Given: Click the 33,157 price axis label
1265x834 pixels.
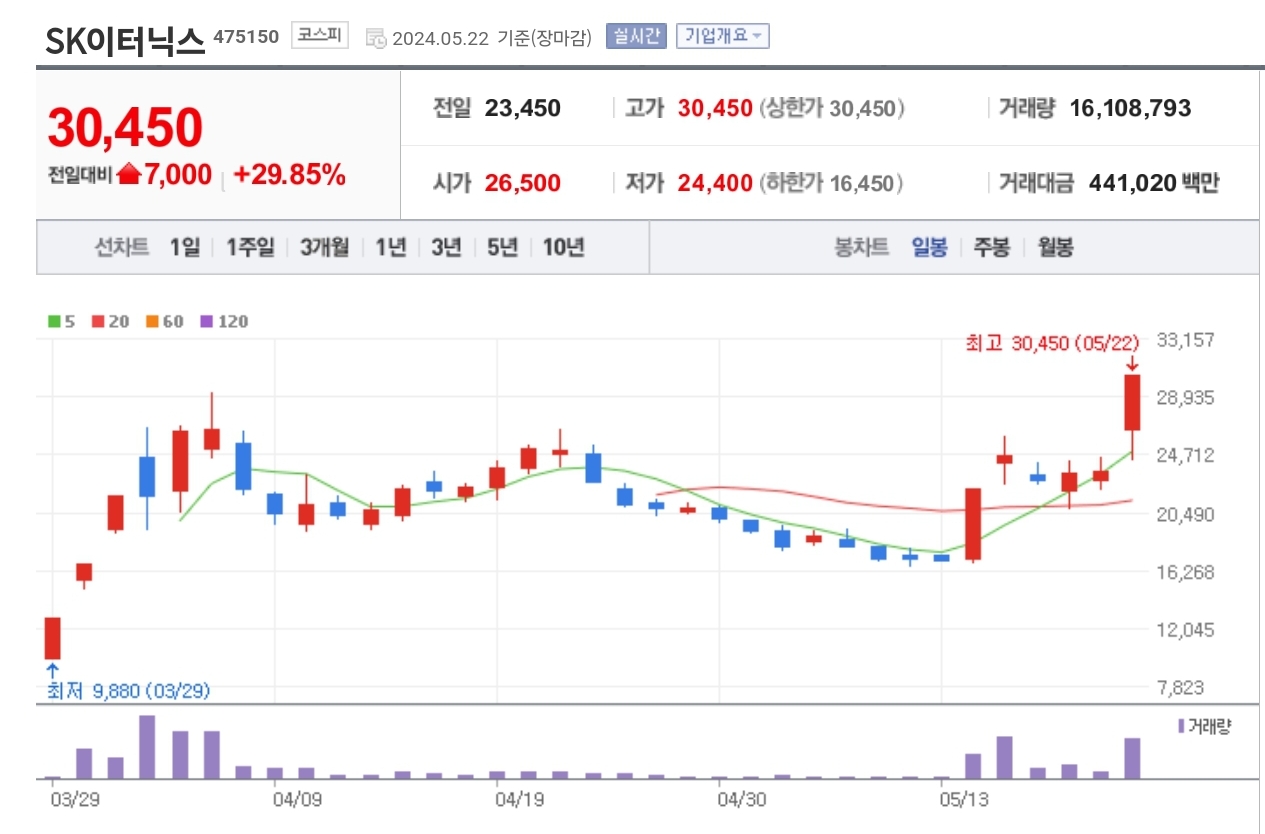Looking at the screenshot, I should point(1185,340).
